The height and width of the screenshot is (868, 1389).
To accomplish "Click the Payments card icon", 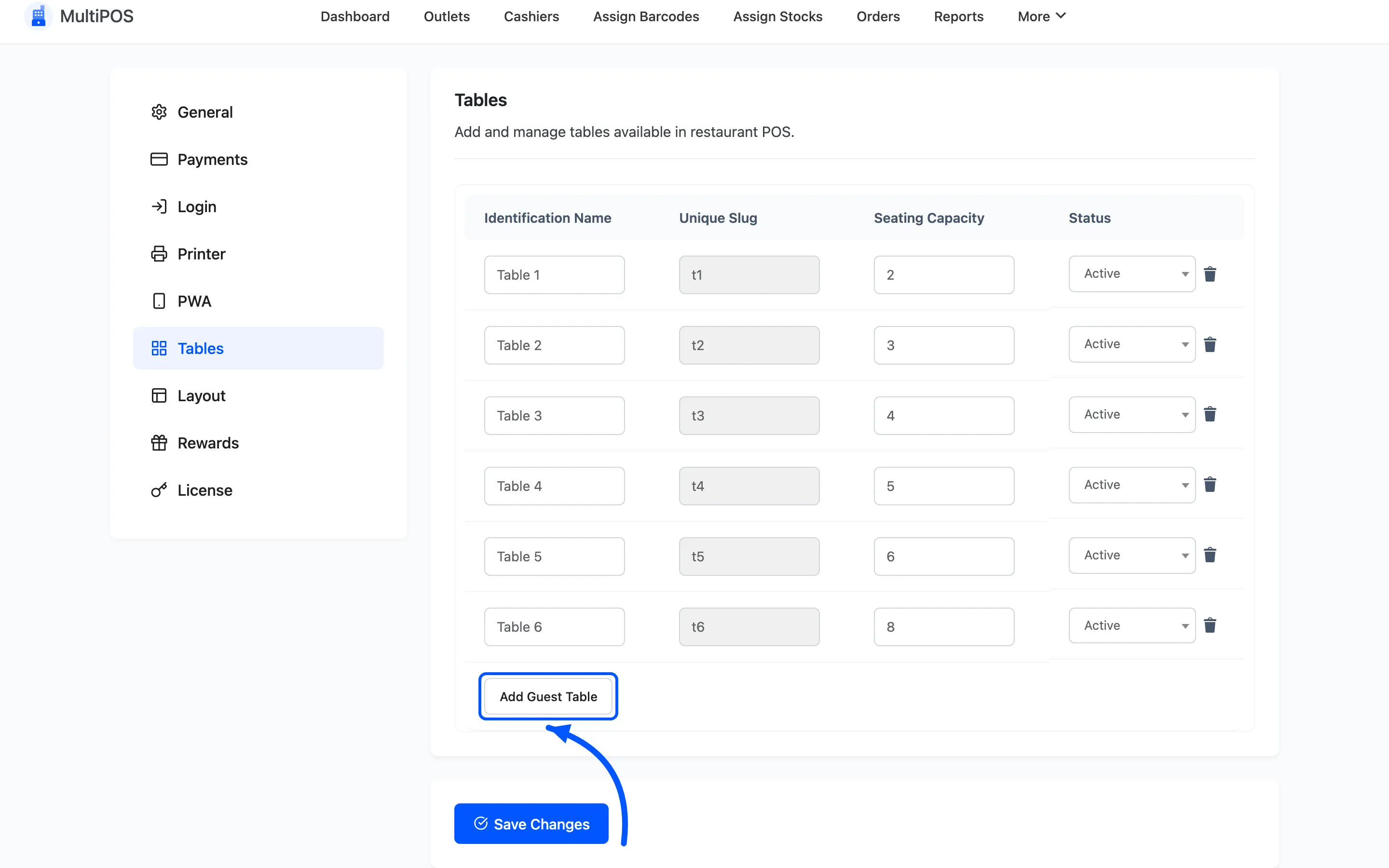I will pyautogui.click(x=159, y=159).
